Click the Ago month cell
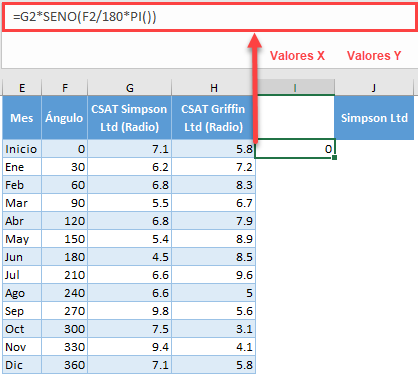 22,293
